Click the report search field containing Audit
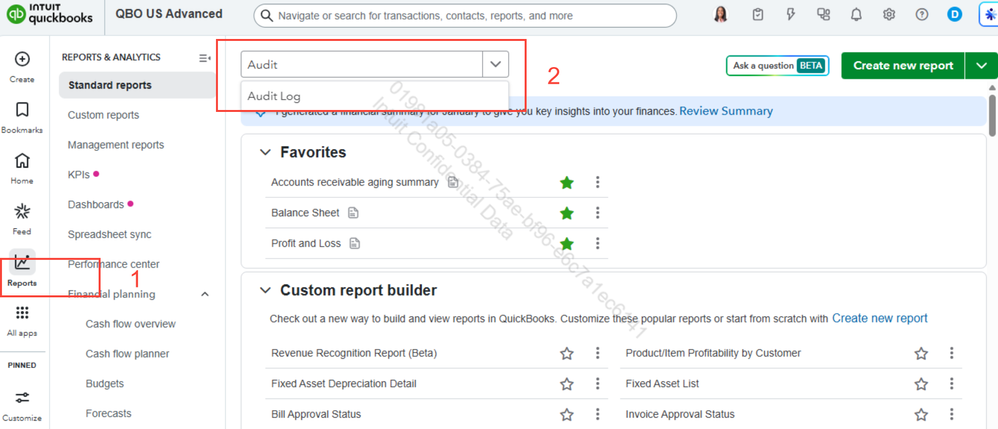This screenshot has height=429, width=998. (362, 64)
